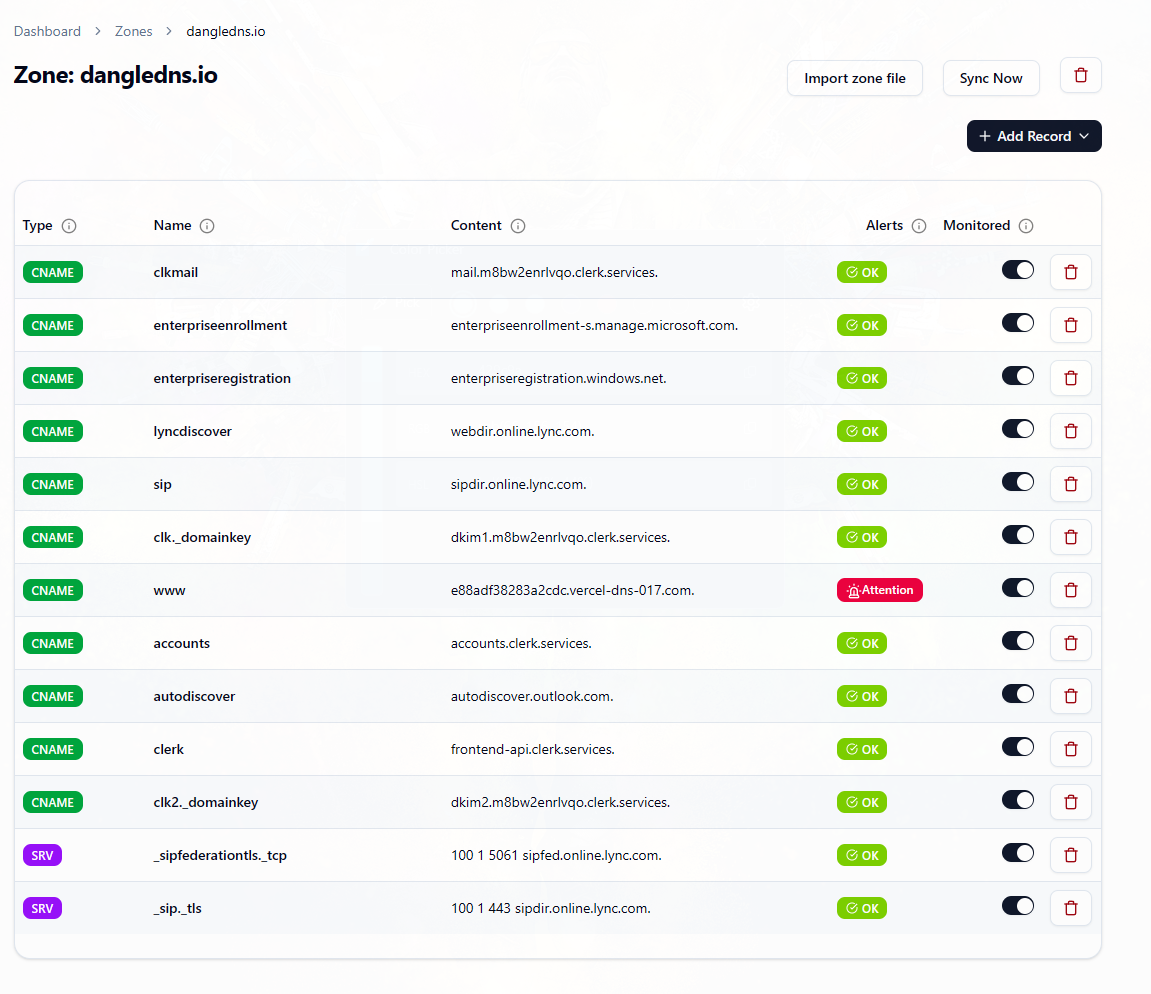Image resolution: width=1151 pixels, height=994 pixels.
Task: Delete the clkmail record
Action: pos(1070,271)
